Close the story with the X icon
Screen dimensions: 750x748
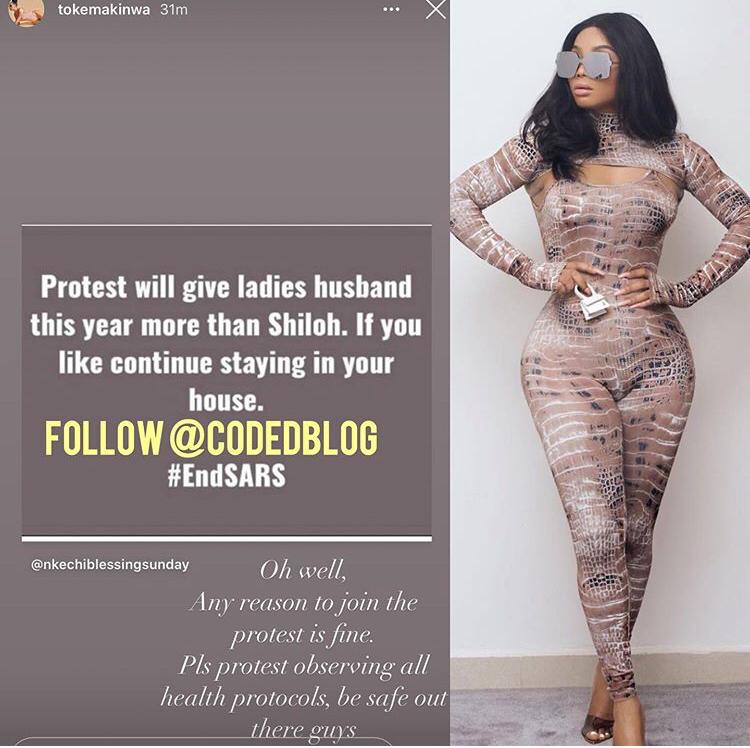(435, 9)
